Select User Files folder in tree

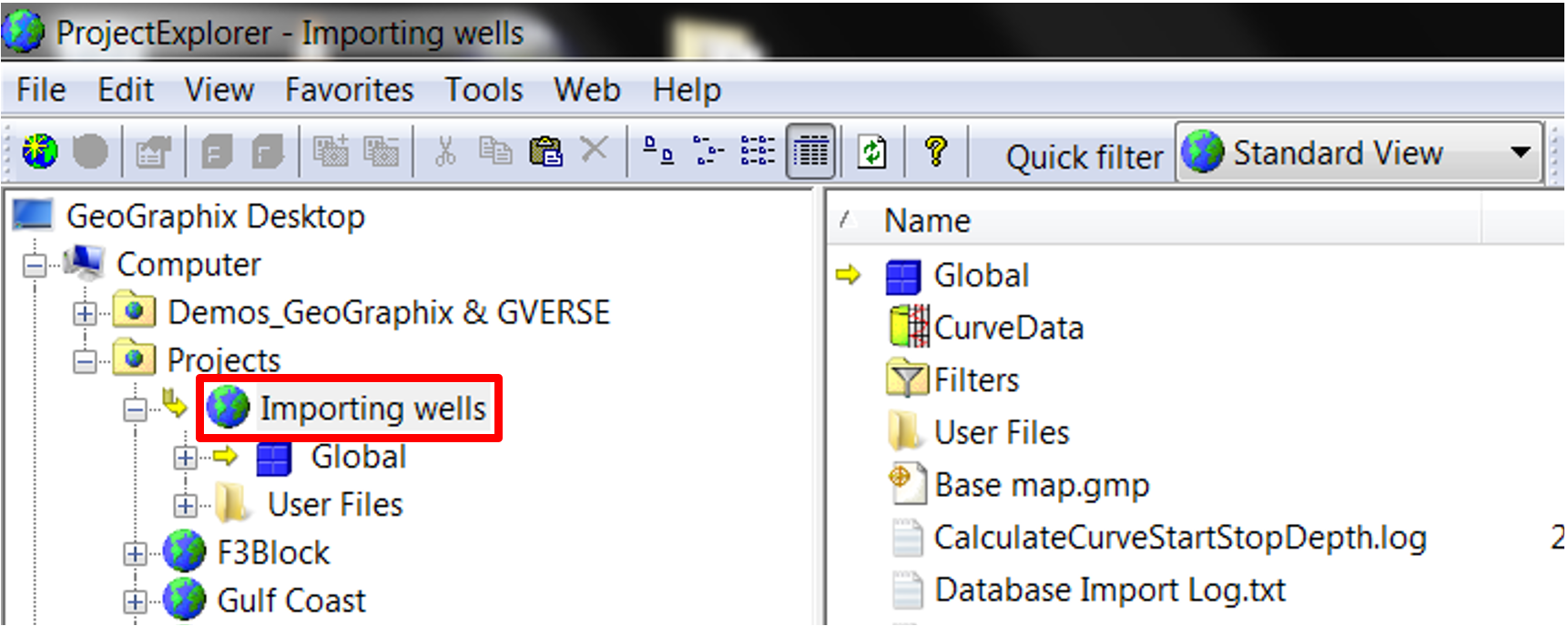pos(335,505)
